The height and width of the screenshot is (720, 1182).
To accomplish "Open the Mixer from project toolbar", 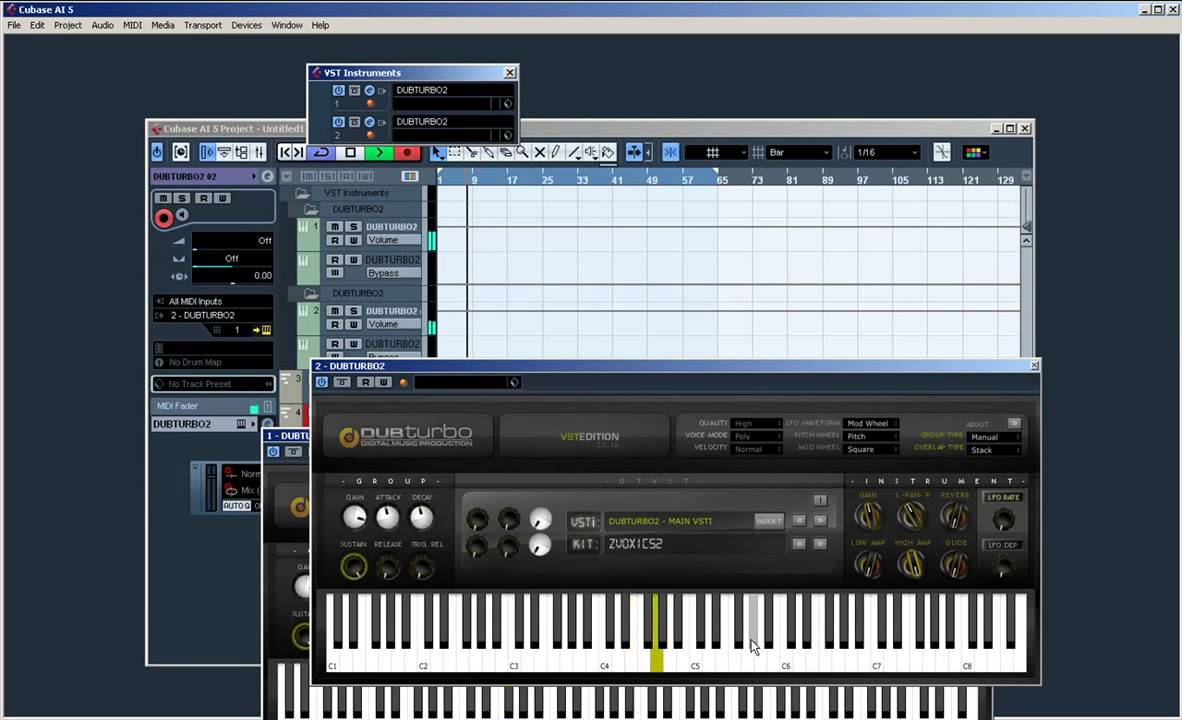I will click(x=259, y=152).
